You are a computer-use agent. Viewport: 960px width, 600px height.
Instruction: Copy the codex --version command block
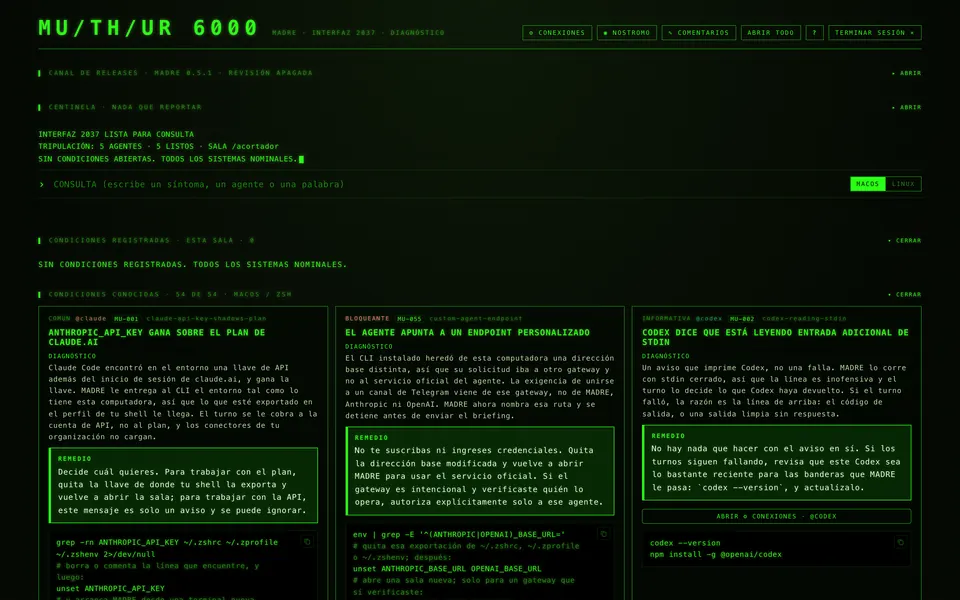tap(901, 542)
